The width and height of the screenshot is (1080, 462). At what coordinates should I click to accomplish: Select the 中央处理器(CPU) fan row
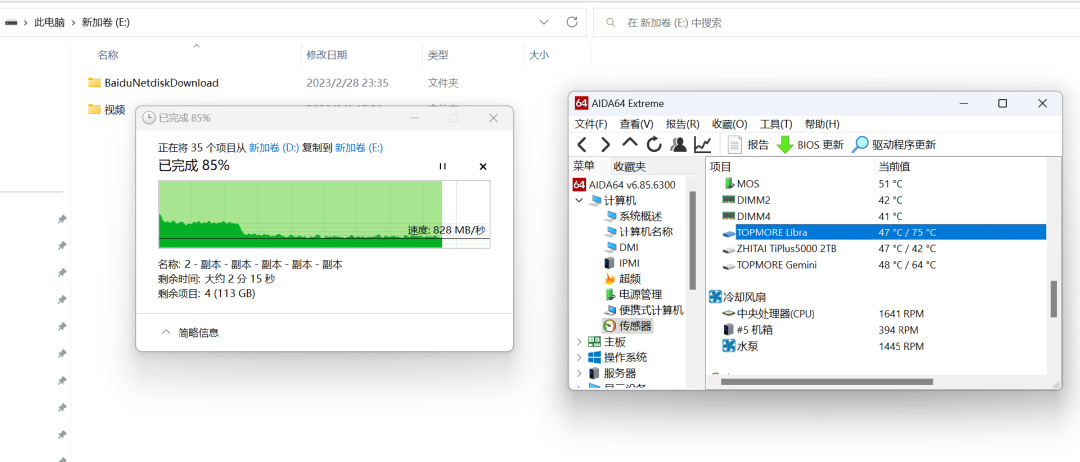point(876,313)
